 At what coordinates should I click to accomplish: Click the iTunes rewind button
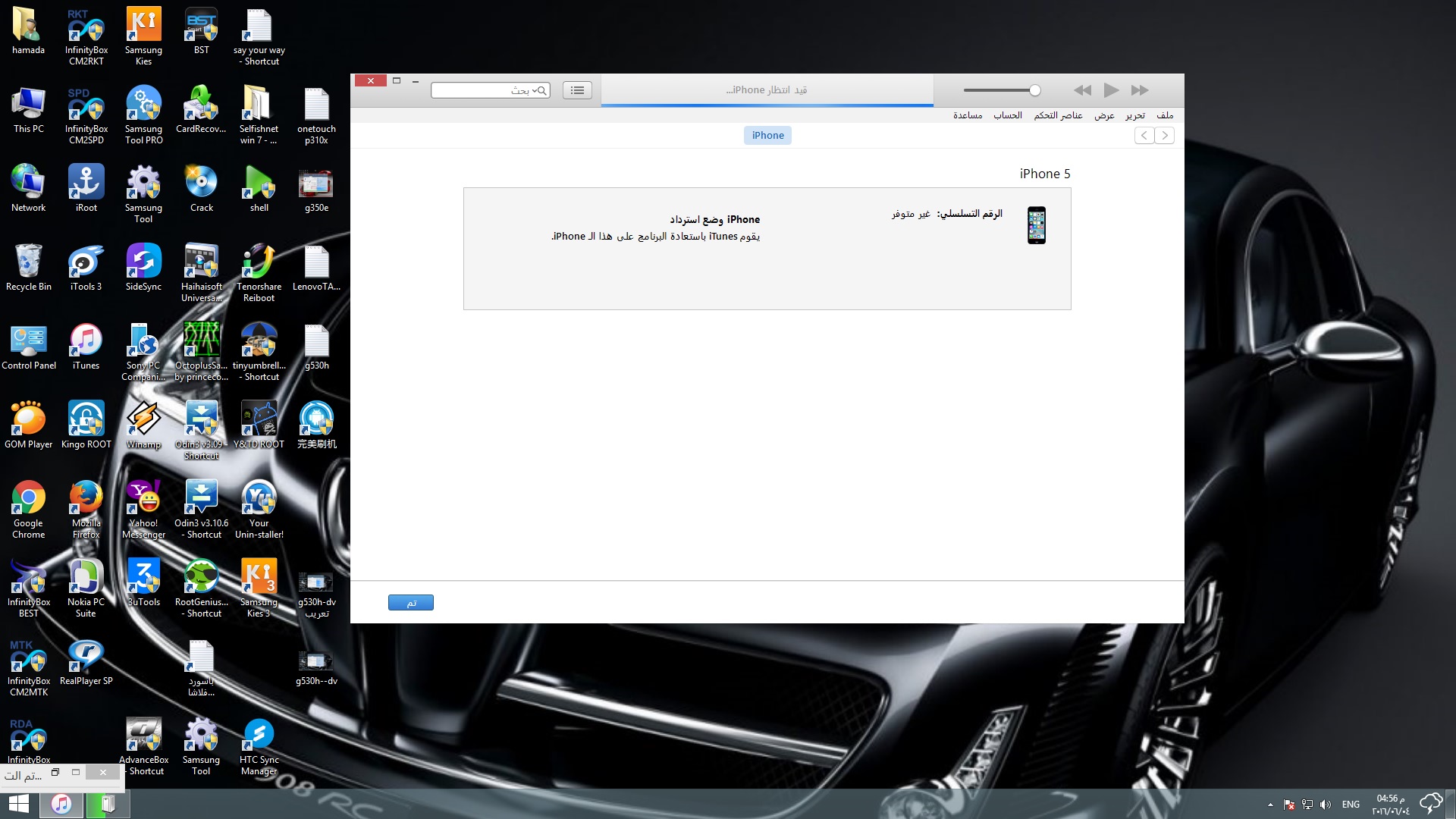(1082, 90)
